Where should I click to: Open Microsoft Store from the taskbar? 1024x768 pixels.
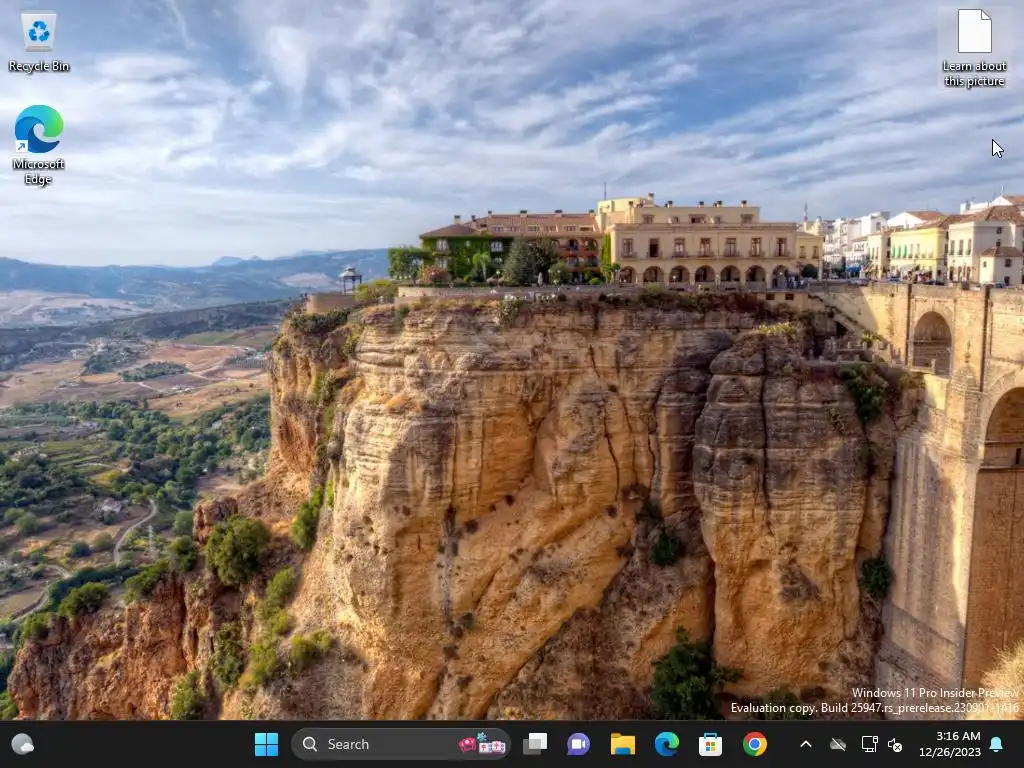(x=710, y=744)
